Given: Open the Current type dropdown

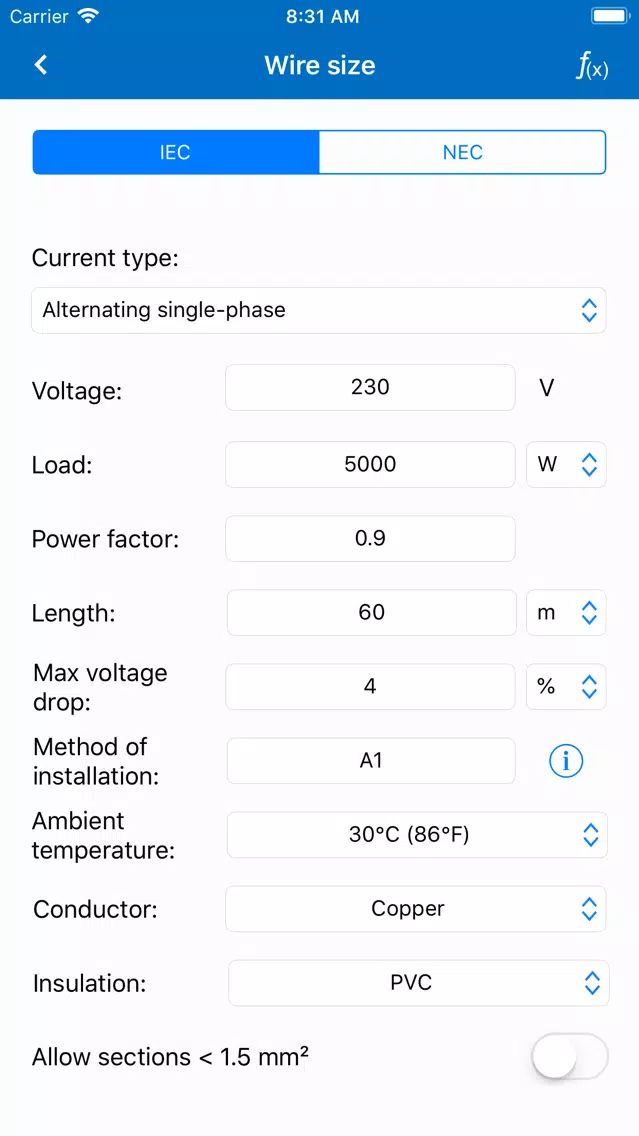Looking at the screenshot, I should coord(319,310).
